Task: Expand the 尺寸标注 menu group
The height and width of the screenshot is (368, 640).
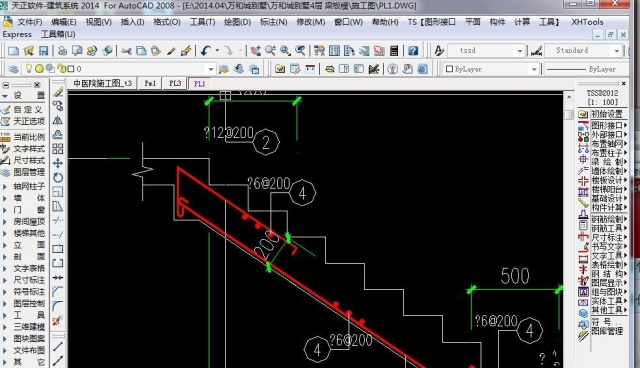Action: (x=24, y=280)
